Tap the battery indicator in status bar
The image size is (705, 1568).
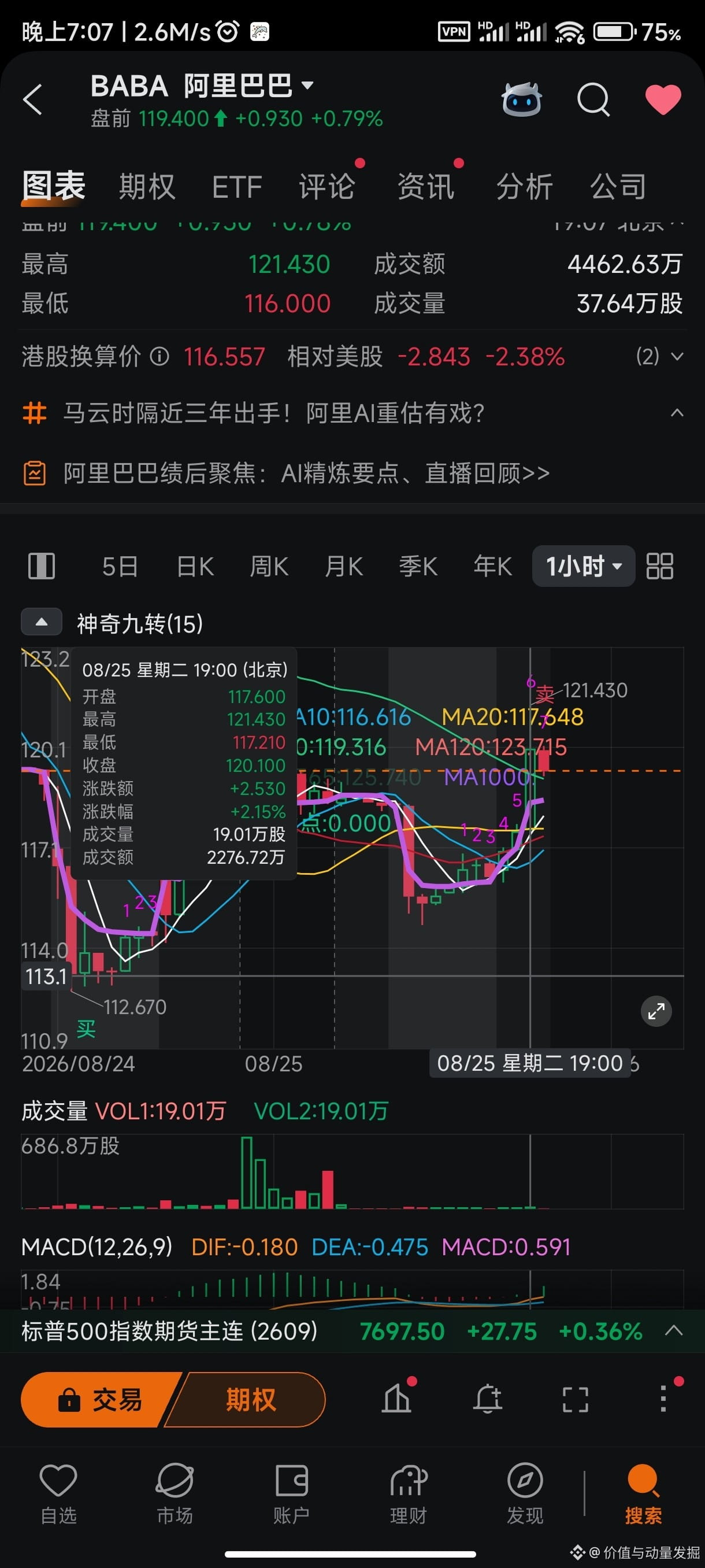click(x=615, y=32)
